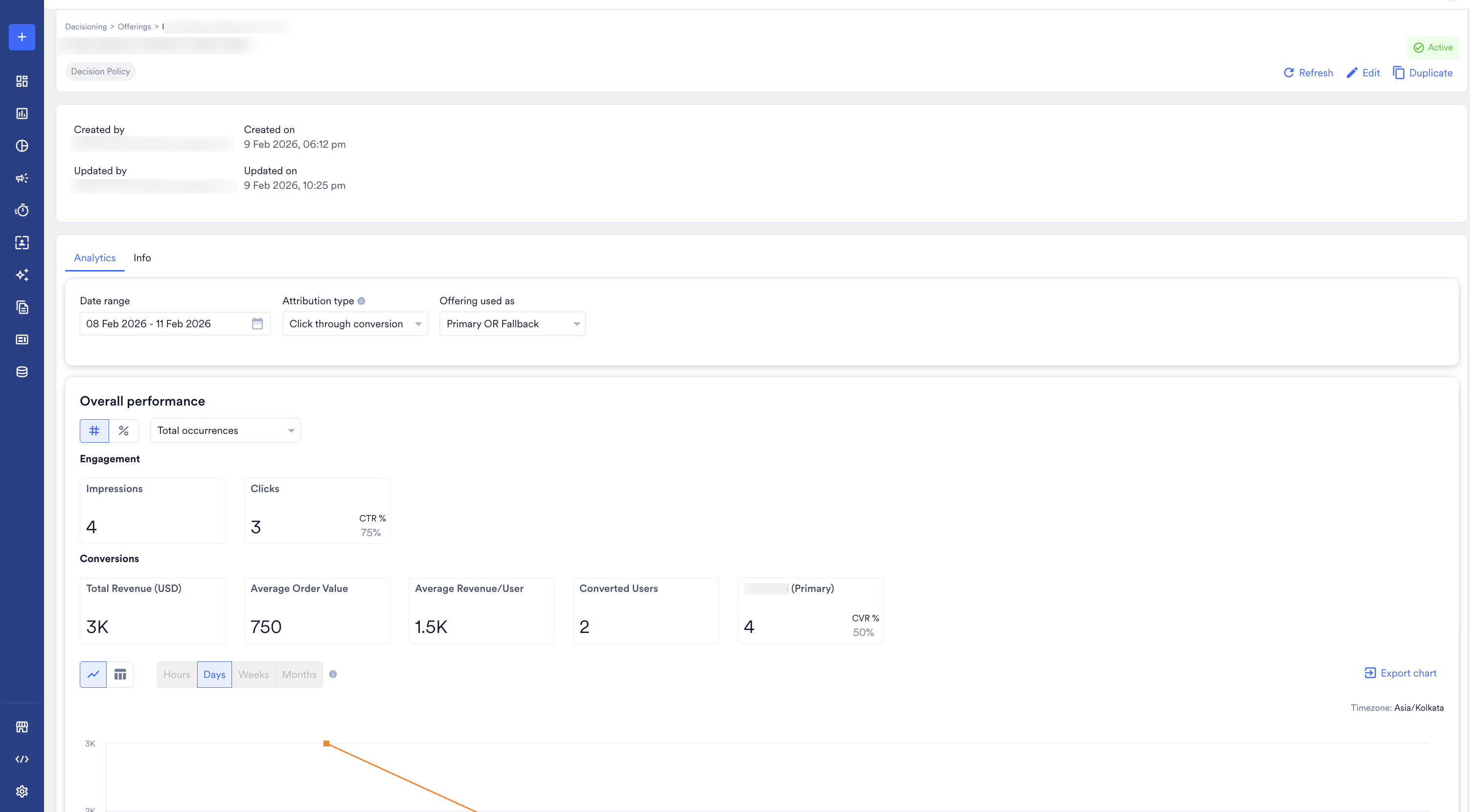Open the Click through conversion attribution dropdown
Viewport: 1470px width, 812px height.
click(x=354, y=323)
